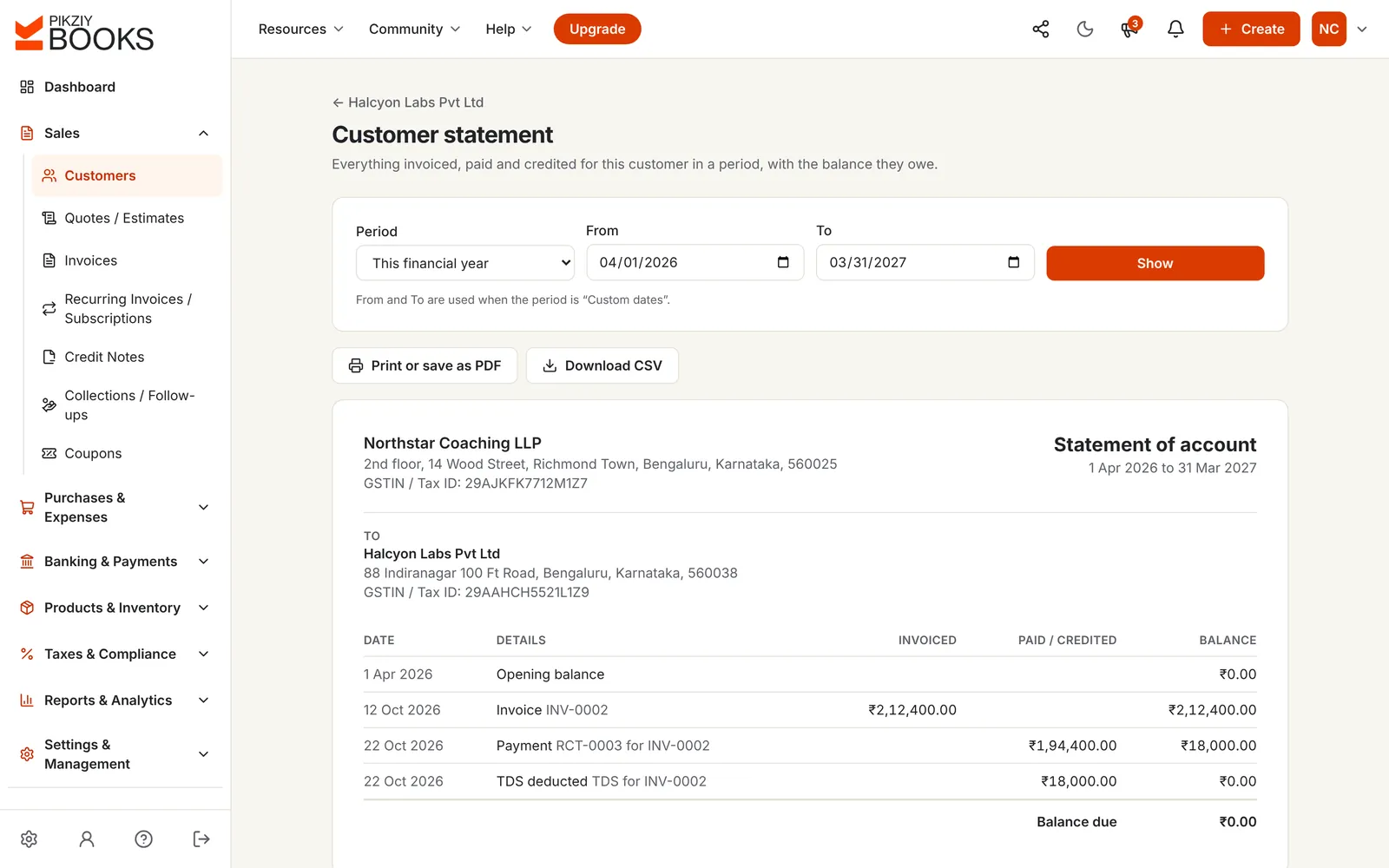The height and width of the screenshot is (868, 1389).
Task: Click the To date field 03/31/2027
Action: (925, 262)
